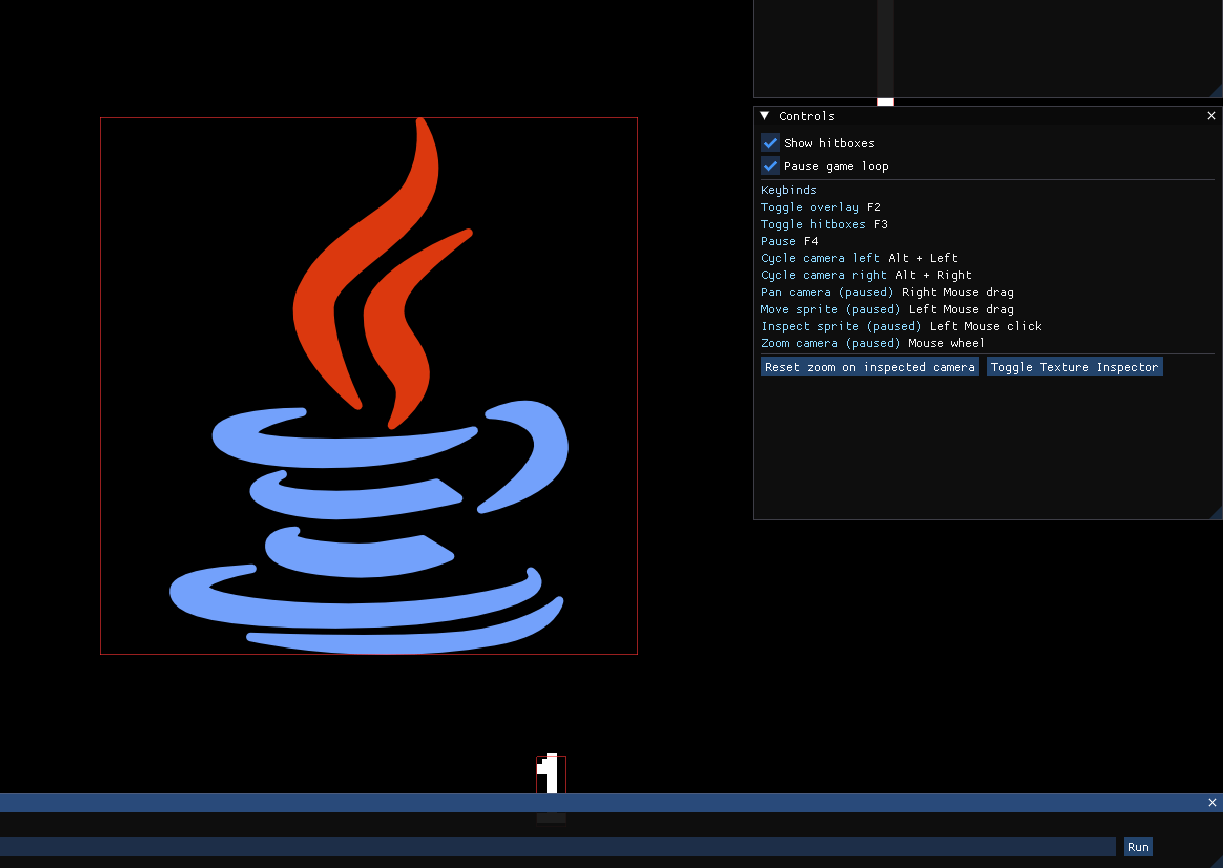Click Reset zoom on inspected camera button
This screenshot has width=1223, height=868.
pos(870,367)
